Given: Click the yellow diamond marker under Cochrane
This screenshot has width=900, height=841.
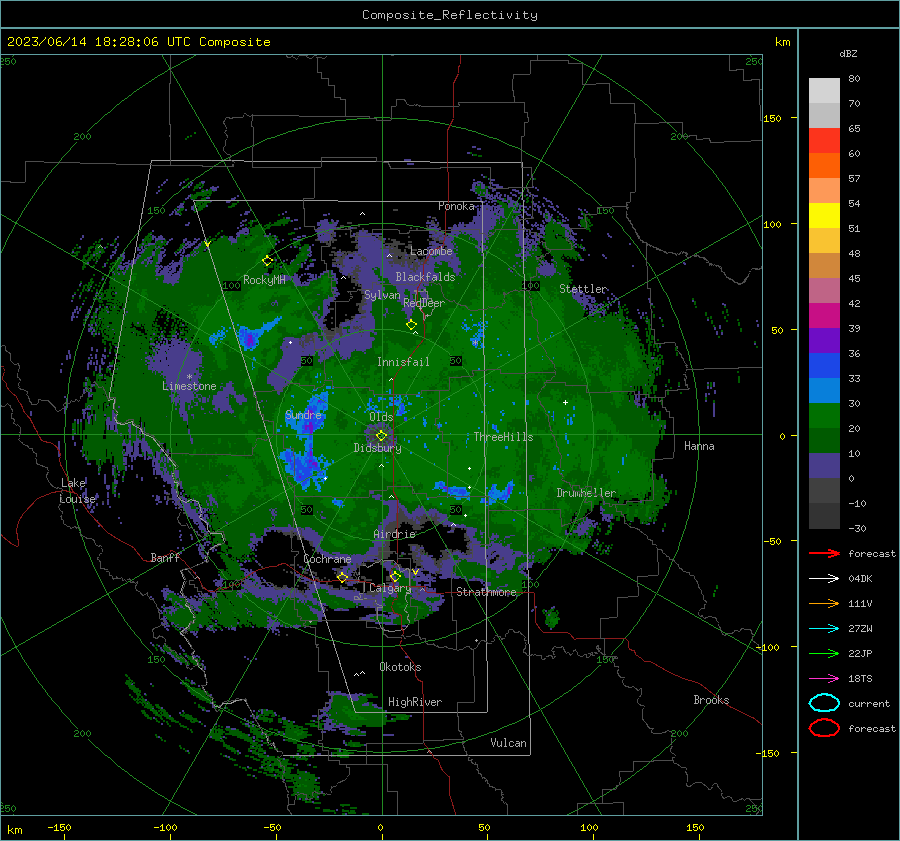Looking at the screenshot, I should point(343,577).
